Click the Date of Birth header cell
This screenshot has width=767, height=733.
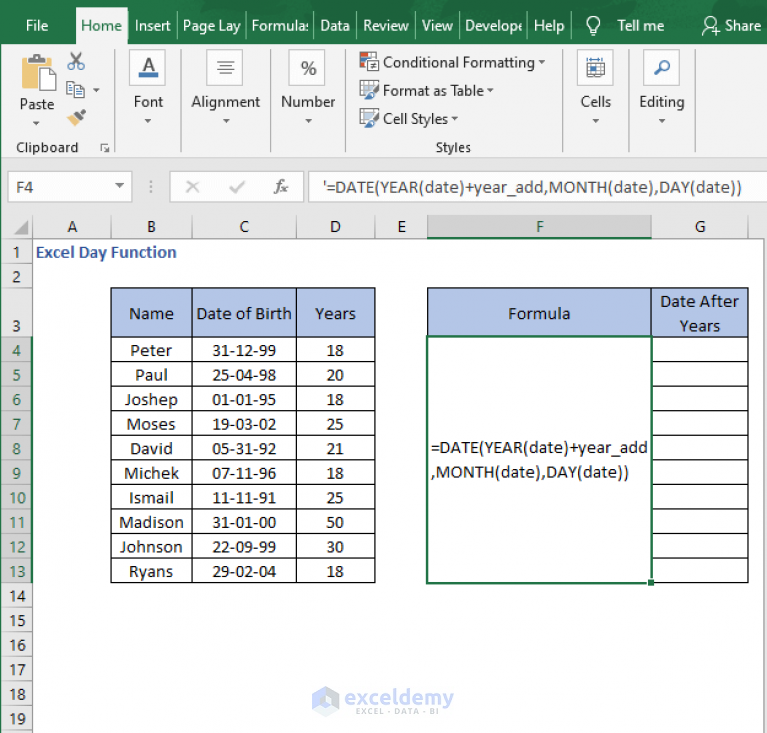click(x=244, y=313)
